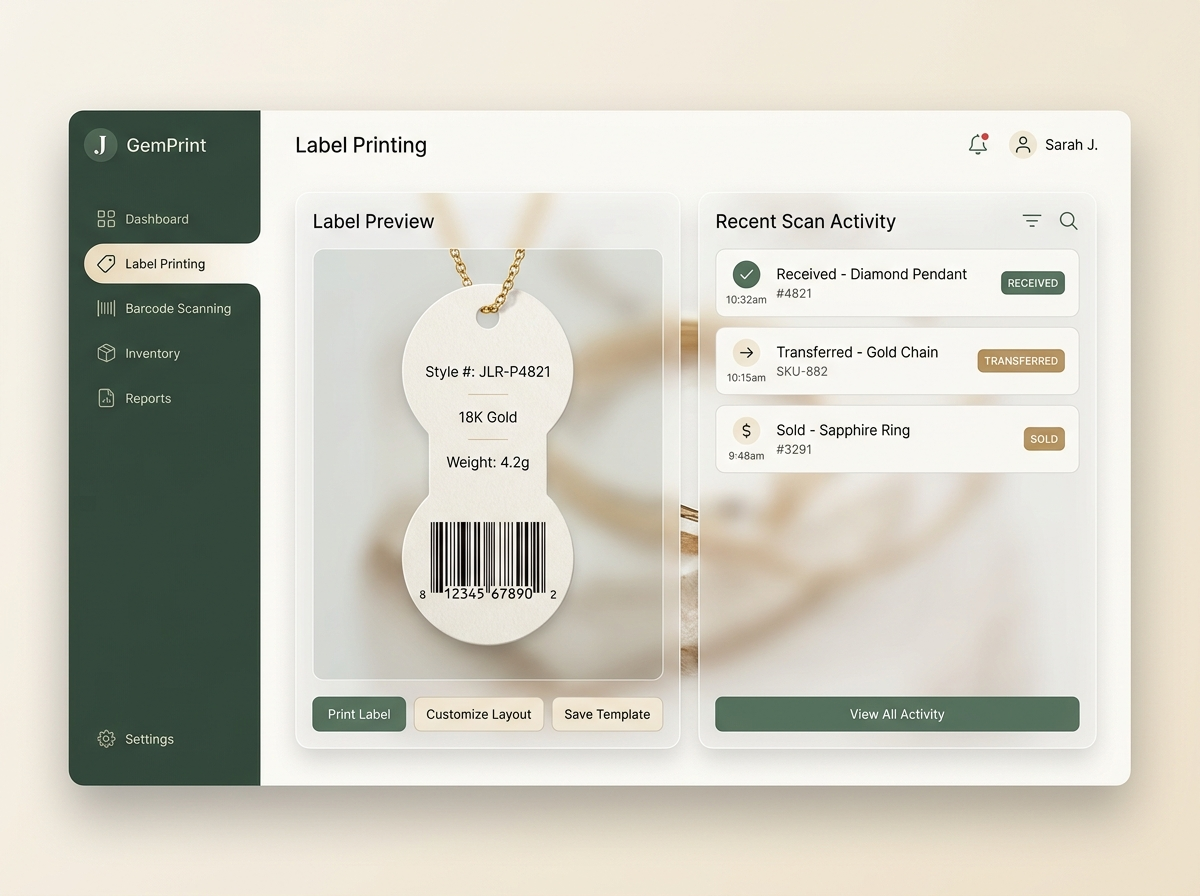Click Customize Layout button

click(x=479, y=714)
